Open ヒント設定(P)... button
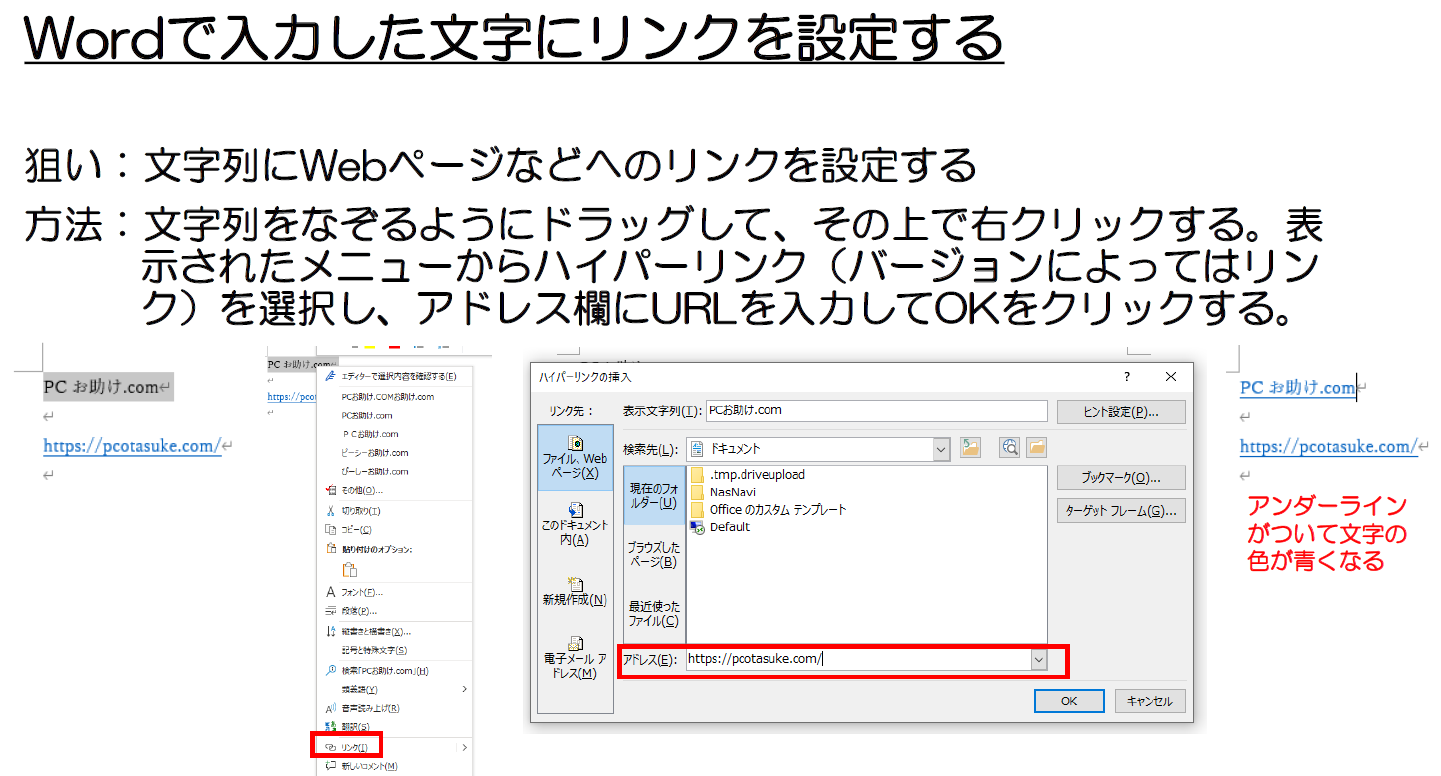This screenshot has width=1441, height=776. point(1121,411)
